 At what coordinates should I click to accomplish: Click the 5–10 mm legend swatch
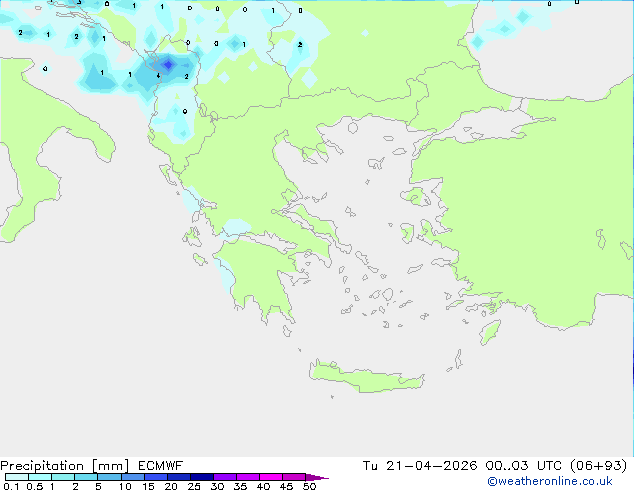tap(109, 477)
